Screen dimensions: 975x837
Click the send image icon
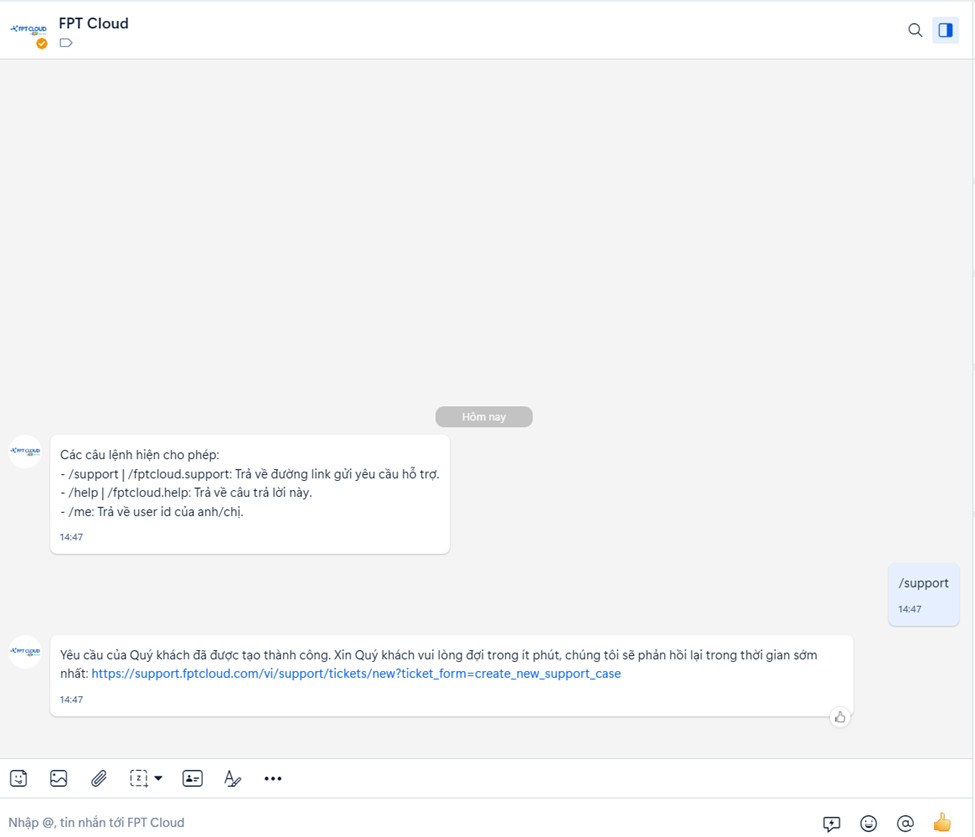pos(59,778)
